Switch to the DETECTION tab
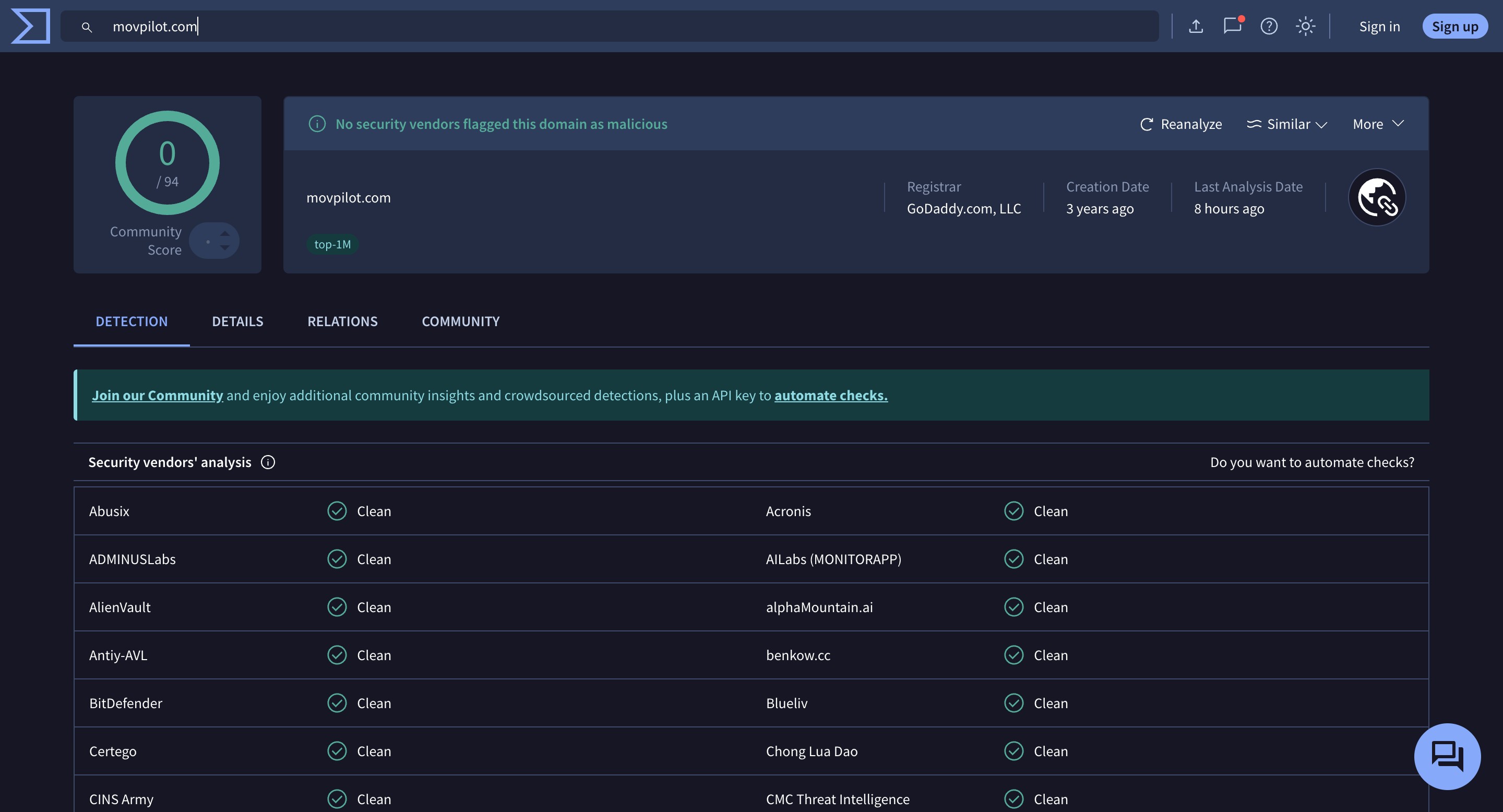 click(132, 321)
